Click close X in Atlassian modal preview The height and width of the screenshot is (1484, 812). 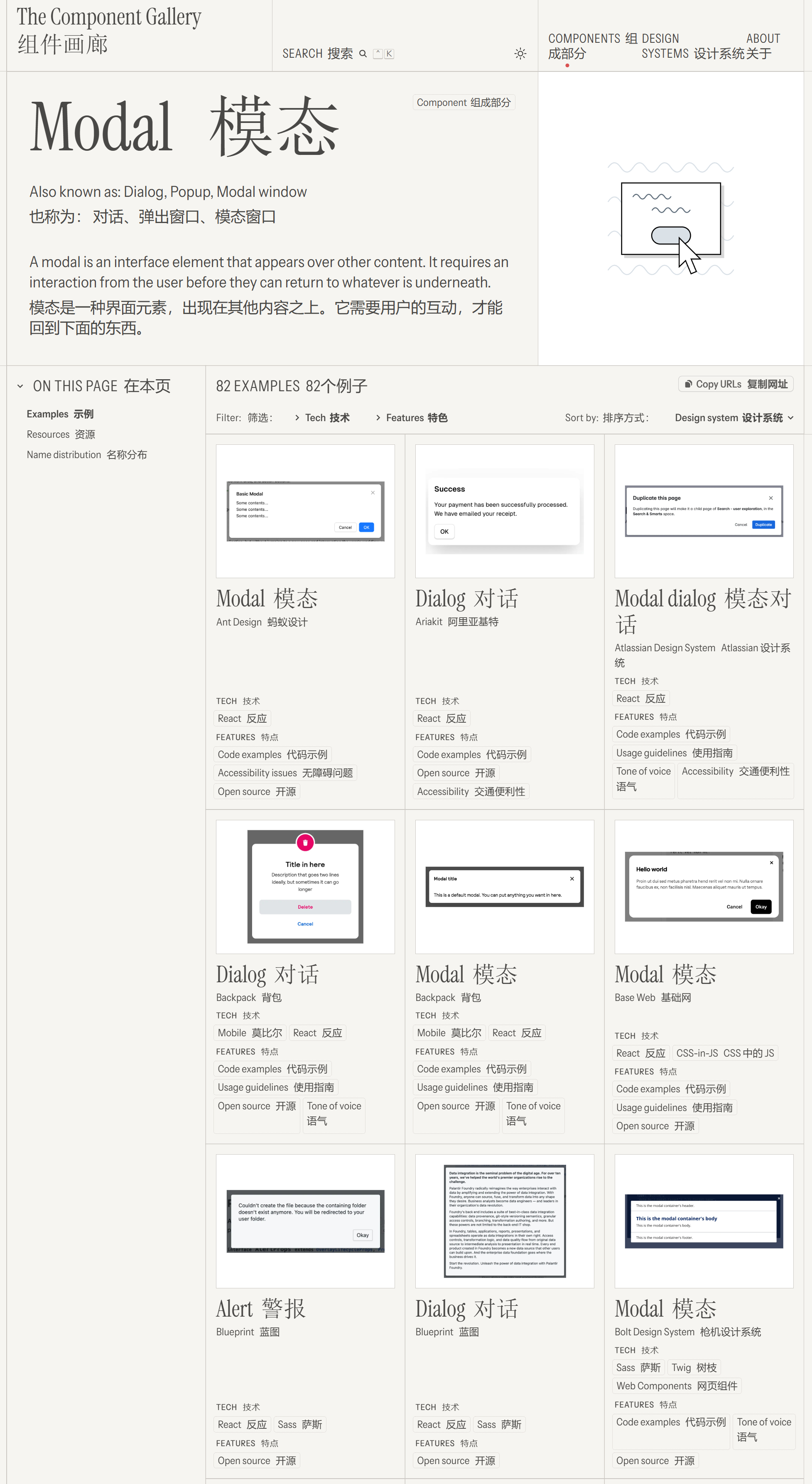[770, 498]
